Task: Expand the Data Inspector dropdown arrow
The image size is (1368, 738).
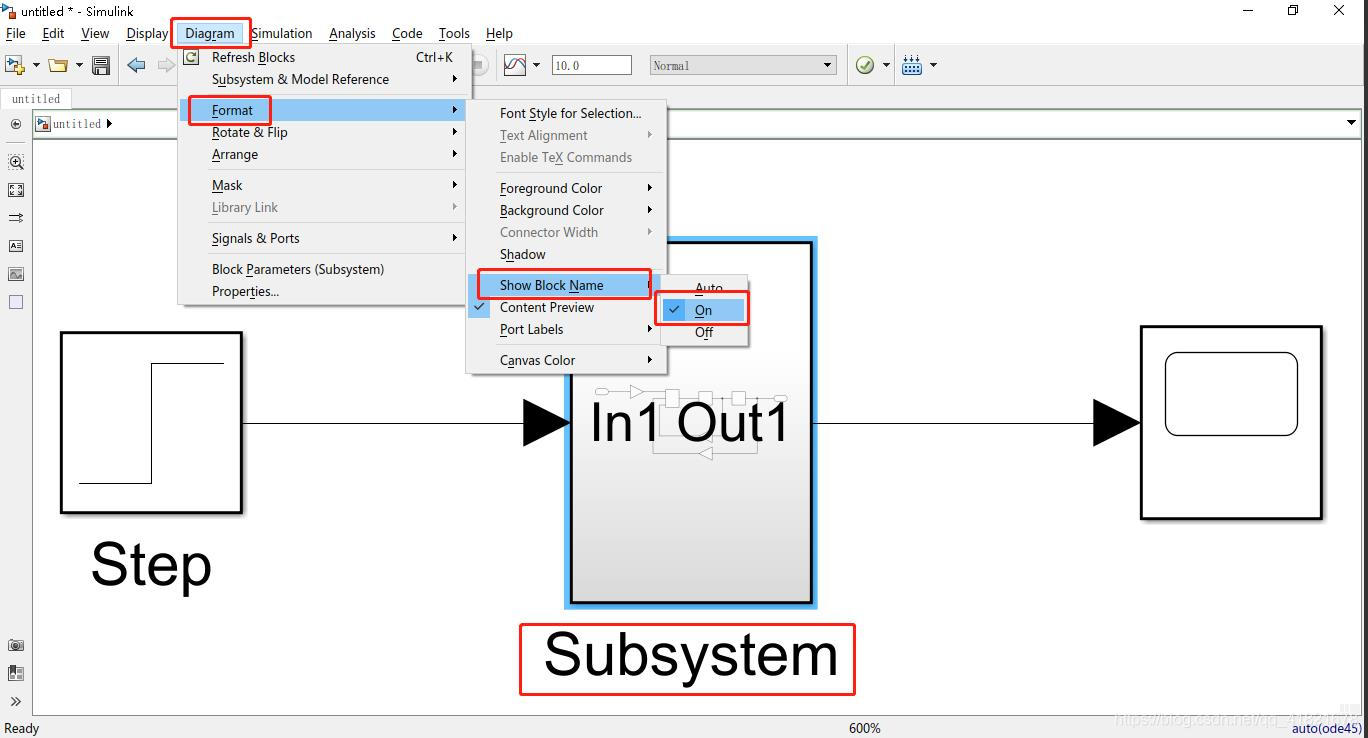Action: coord(537,65)
